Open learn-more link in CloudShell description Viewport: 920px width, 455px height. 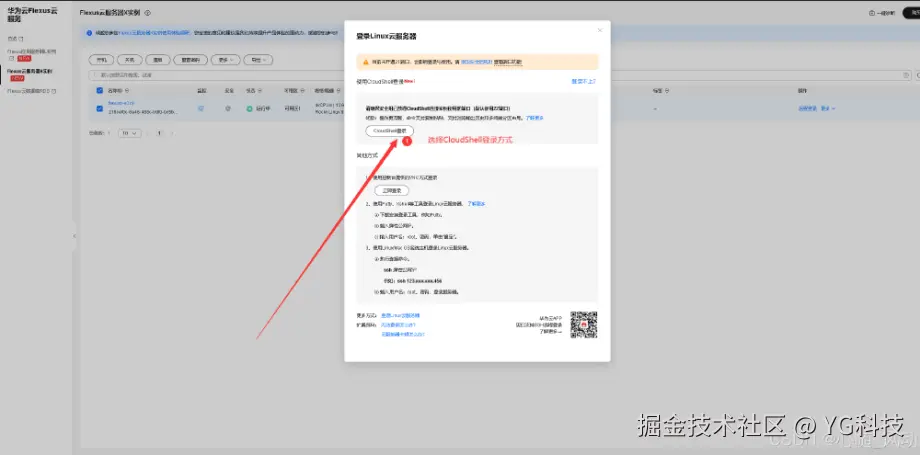point(535,118)
